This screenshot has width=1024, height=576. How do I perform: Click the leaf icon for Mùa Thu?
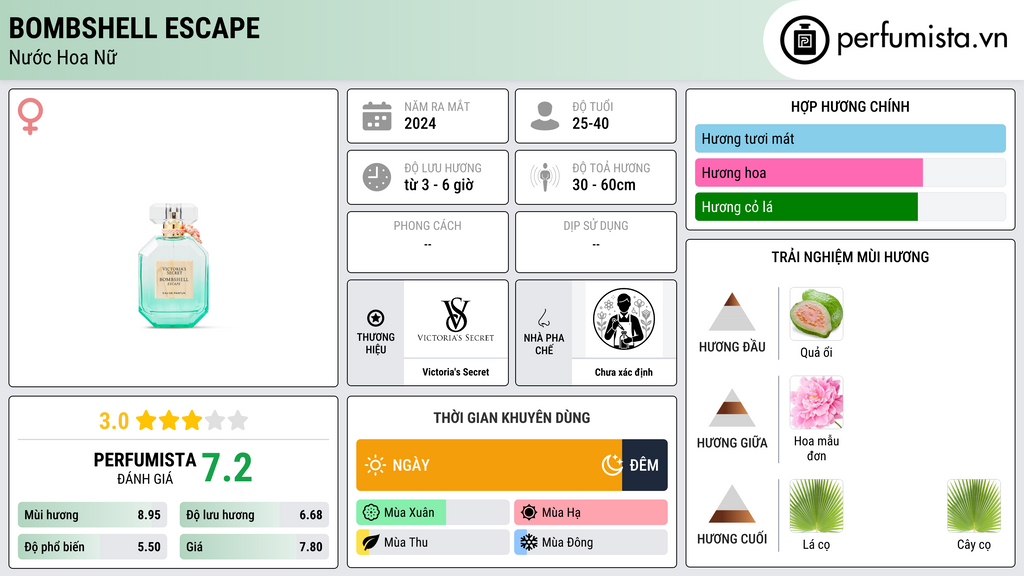click(371, 542)
